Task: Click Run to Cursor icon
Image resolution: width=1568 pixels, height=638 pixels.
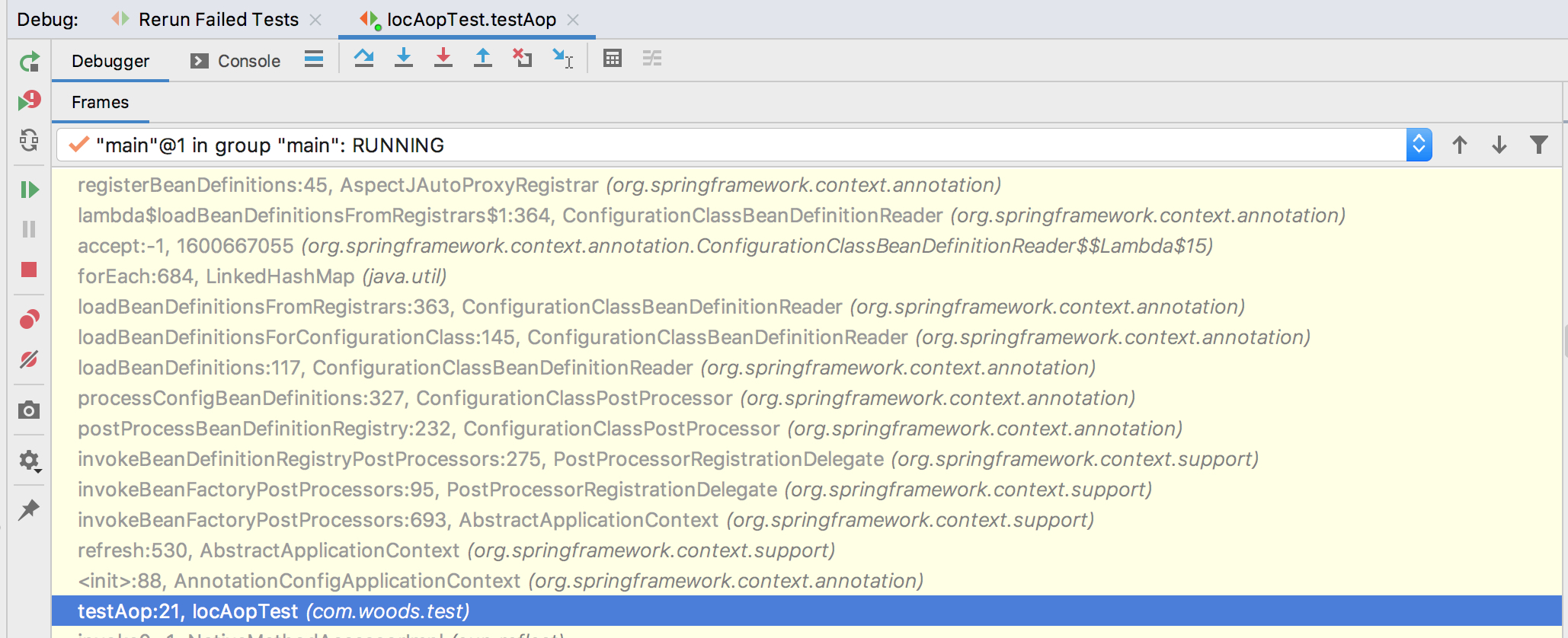Action: click(562, 59)
